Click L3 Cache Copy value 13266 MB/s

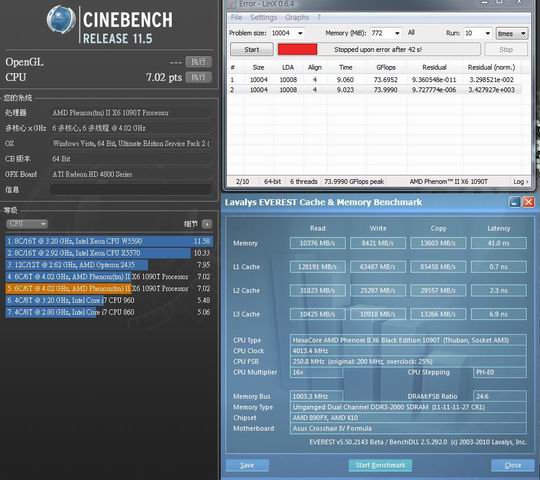[x=438, y=314]
